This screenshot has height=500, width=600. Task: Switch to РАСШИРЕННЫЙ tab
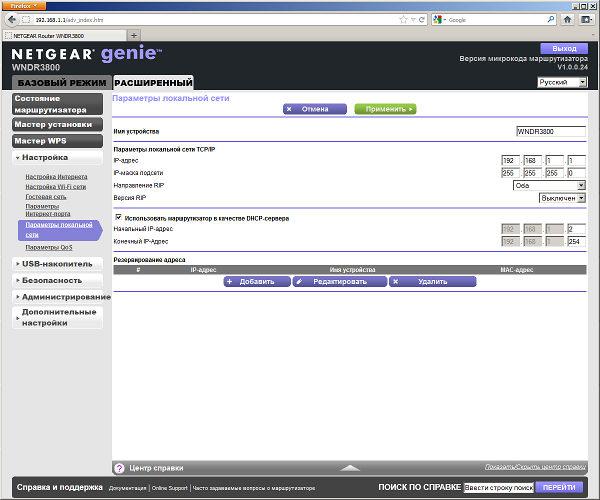153,83
